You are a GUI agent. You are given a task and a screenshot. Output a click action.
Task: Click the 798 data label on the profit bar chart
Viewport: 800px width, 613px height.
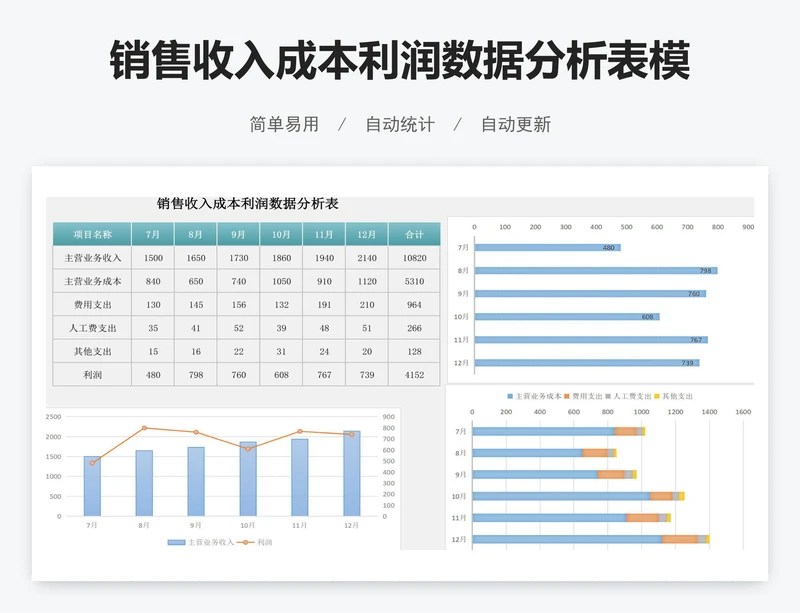point(705,271)
